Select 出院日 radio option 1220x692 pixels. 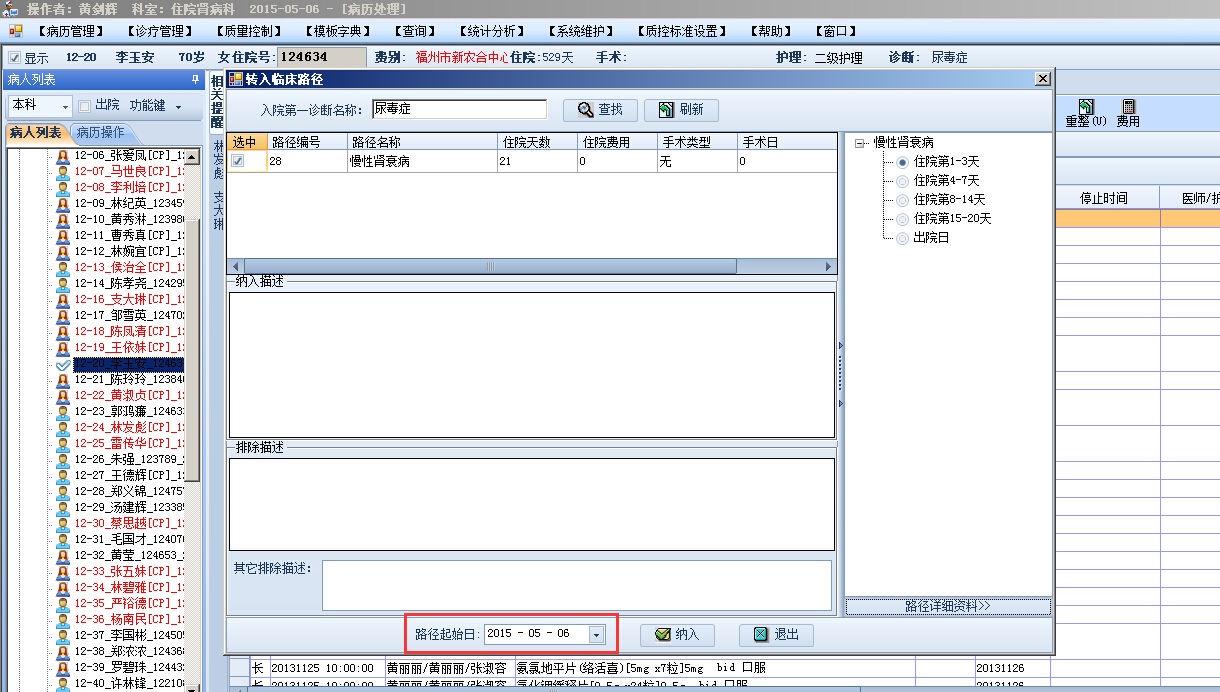902,237
